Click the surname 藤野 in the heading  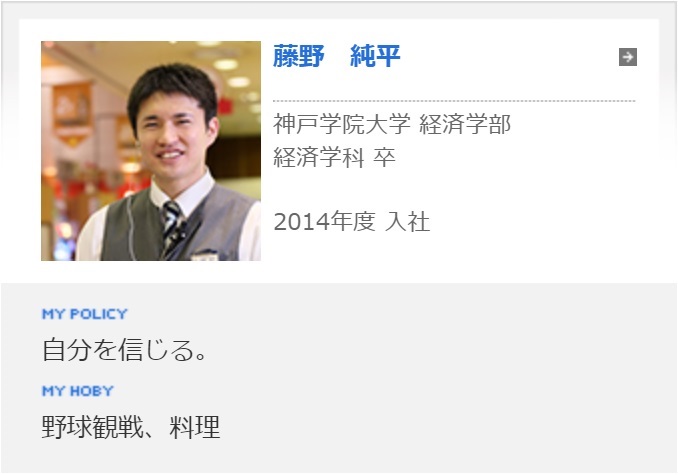coord(299,56)
